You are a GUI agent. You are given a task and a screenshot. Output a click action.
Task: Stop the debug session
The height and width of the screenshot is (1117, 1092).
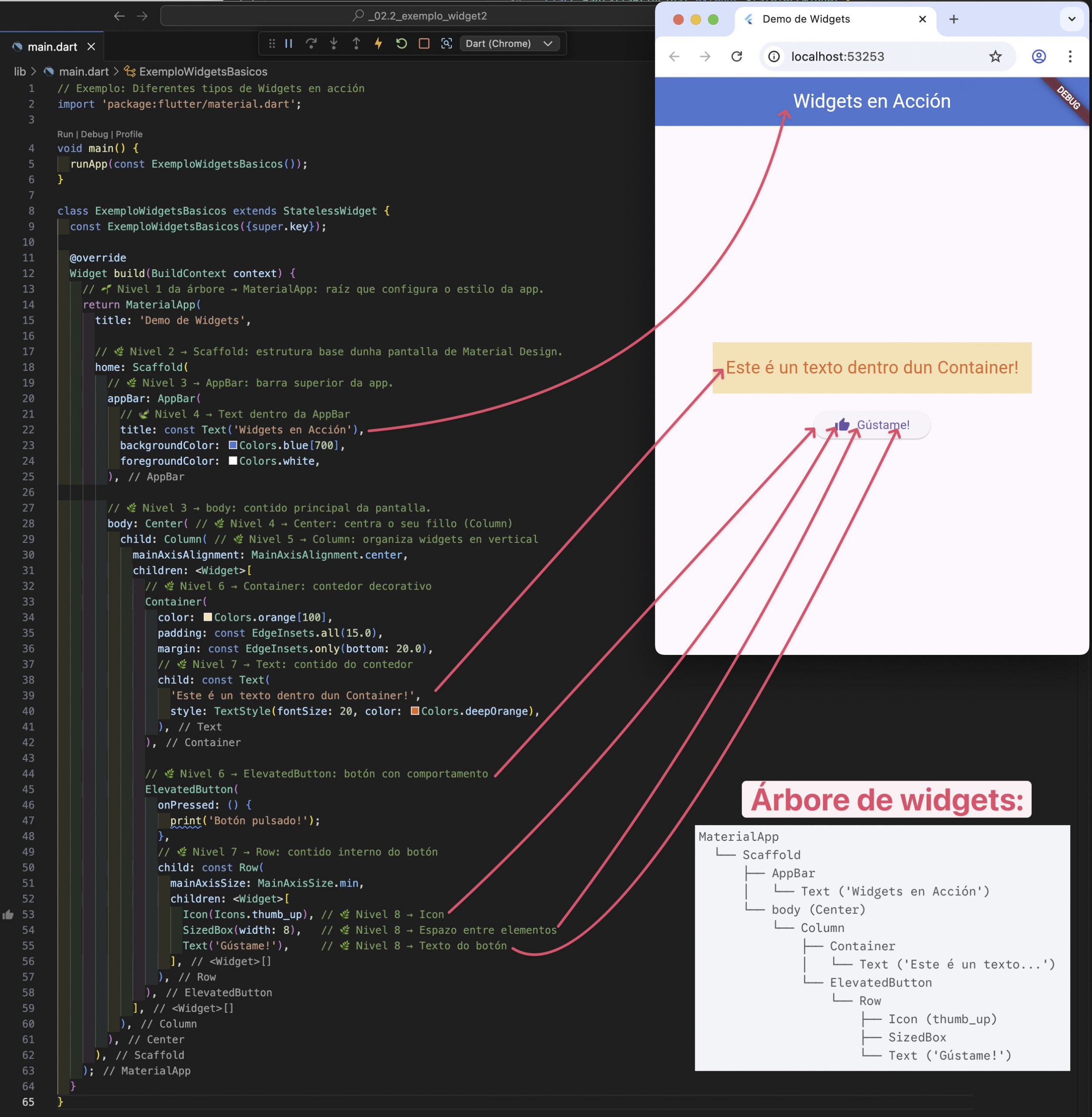424,44
